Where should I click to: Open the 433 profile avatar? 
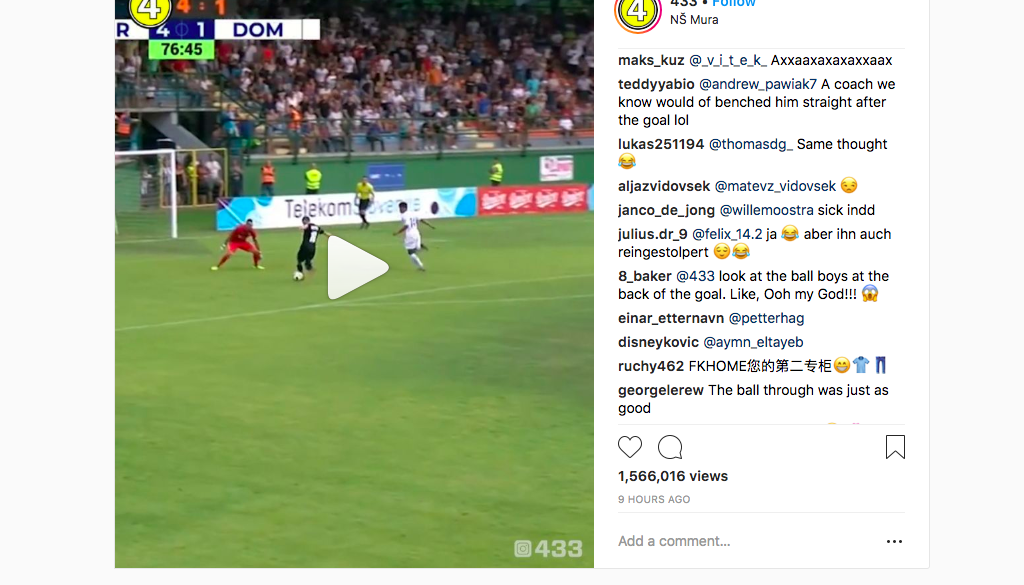click(x=637, y=11)
